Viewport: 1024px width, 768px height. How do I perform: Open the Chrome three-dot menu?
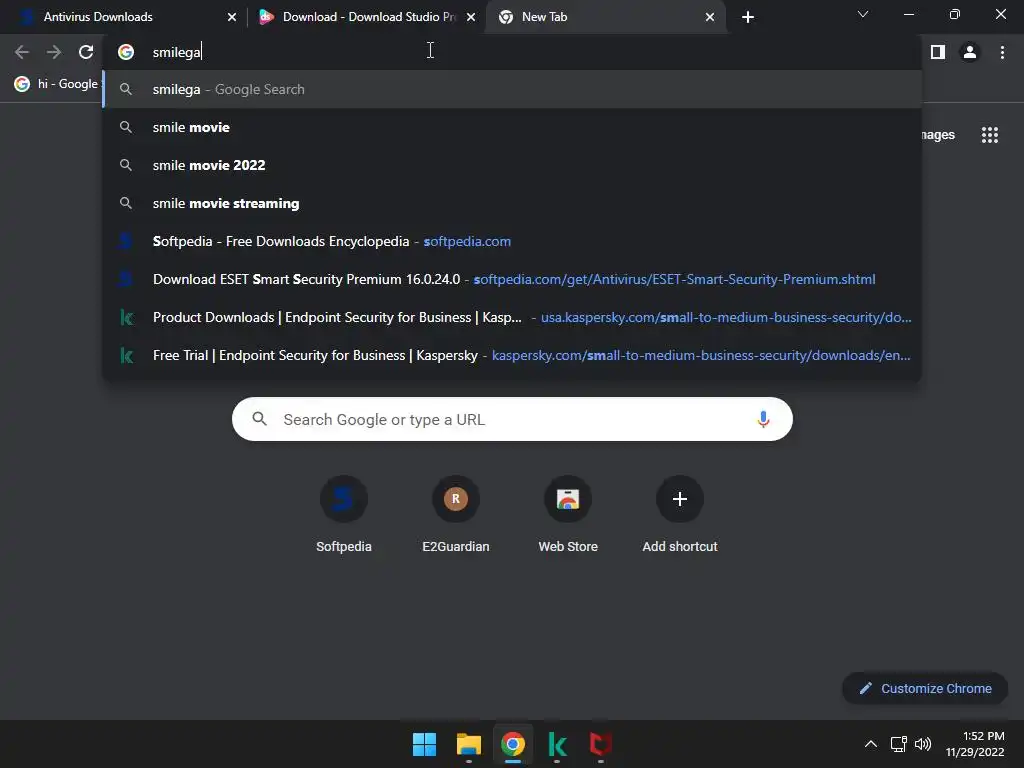1002,52
